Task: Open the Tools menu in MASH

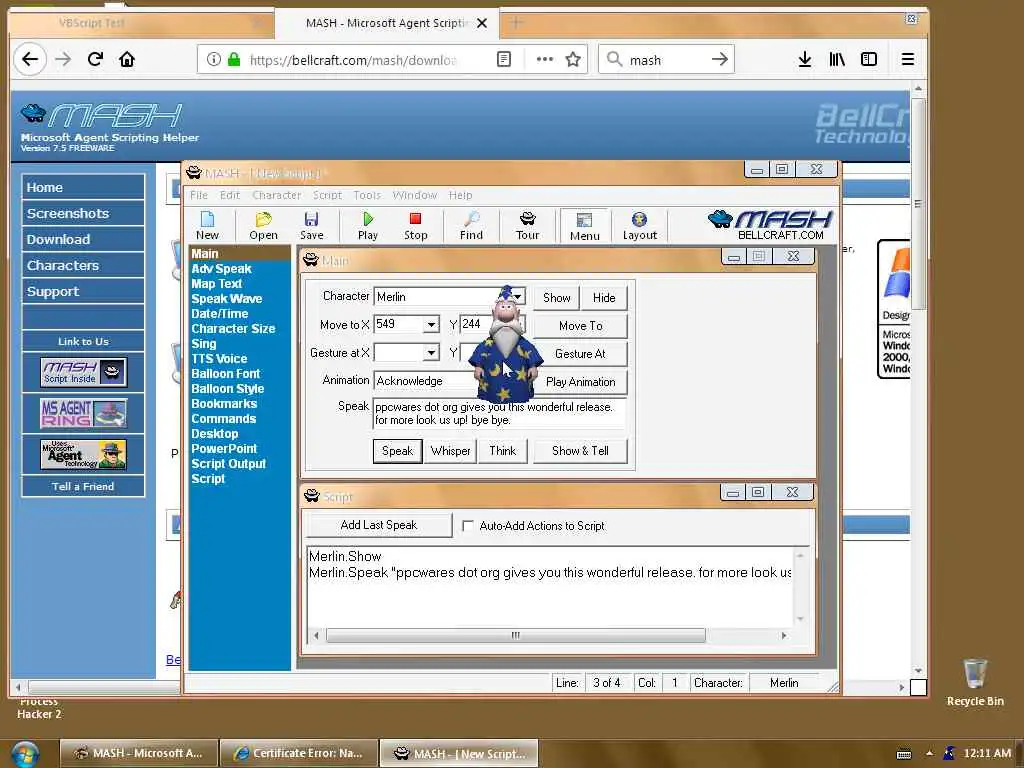Action: [x=367, y=195]
